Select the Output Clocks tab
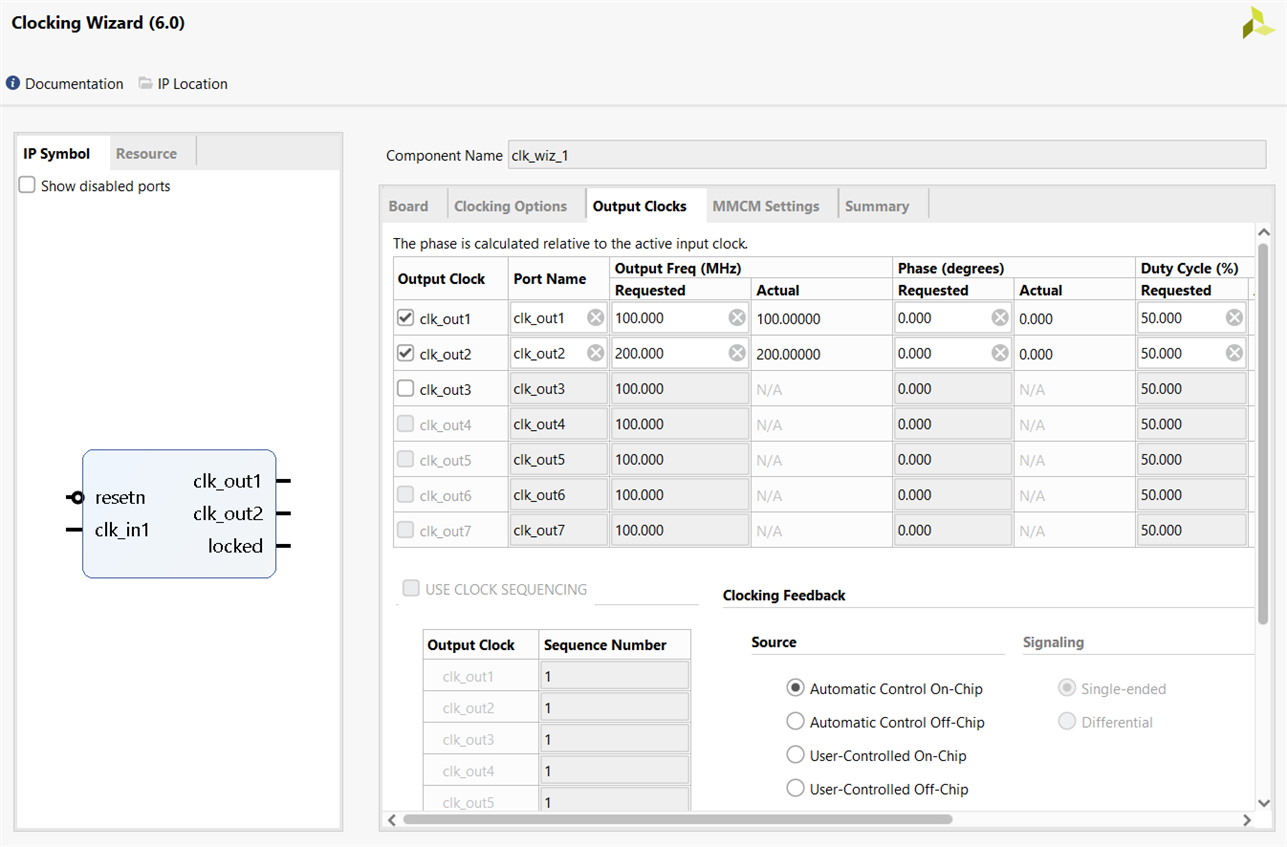Screen dimensions: 1287x847 640,206
